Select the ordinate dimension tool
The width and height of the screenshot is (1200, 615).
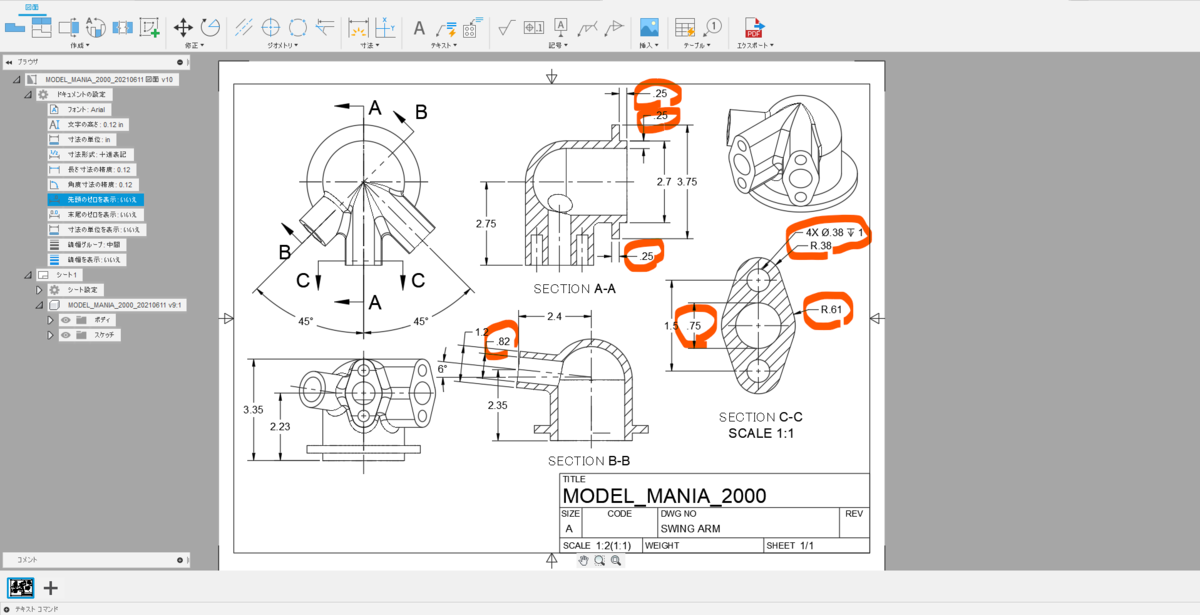tap(384, 27)
